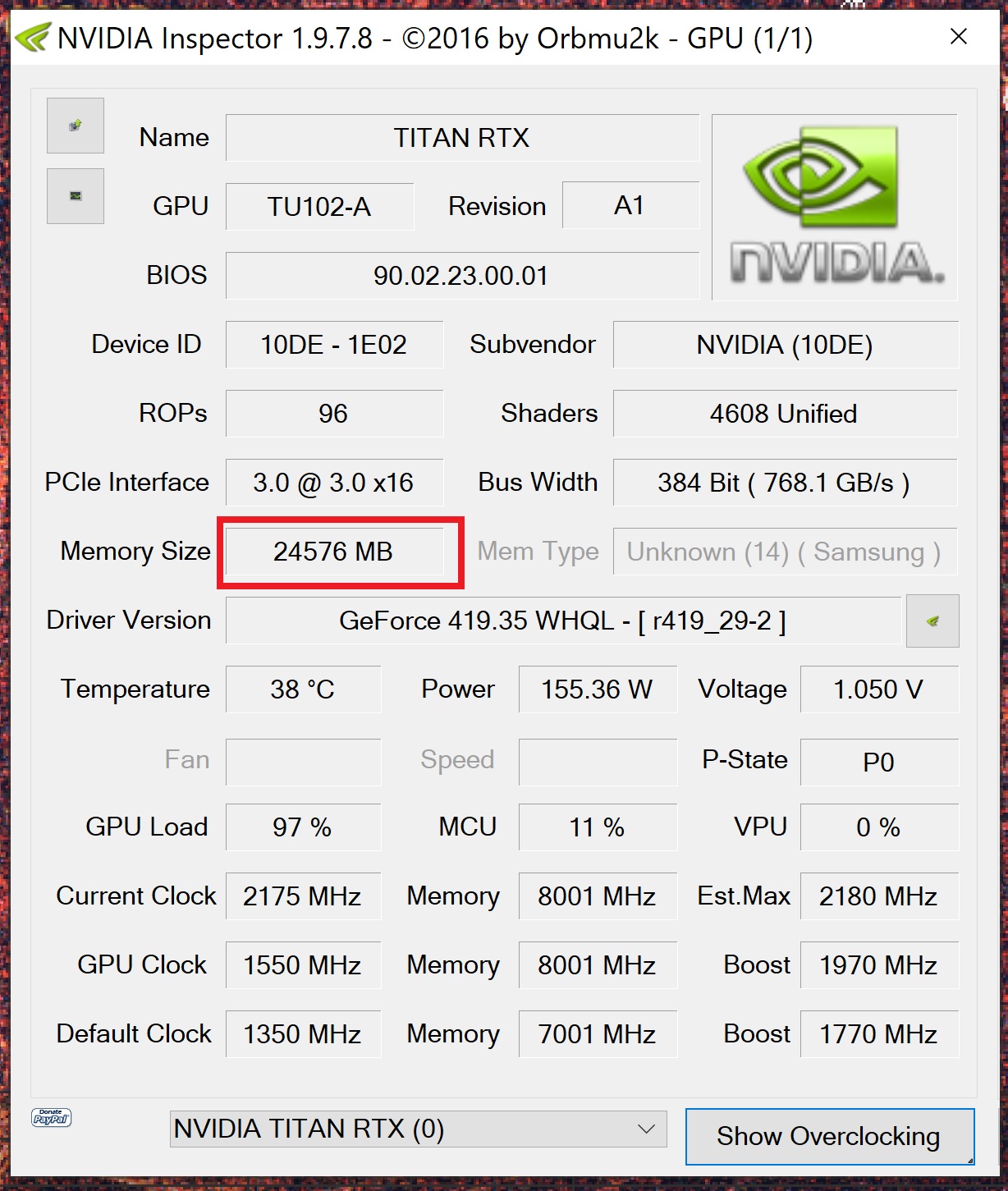Select the Memory Size 24576 MB field
This screenshot has height=1191, width=1008.
tap(334, 552)
